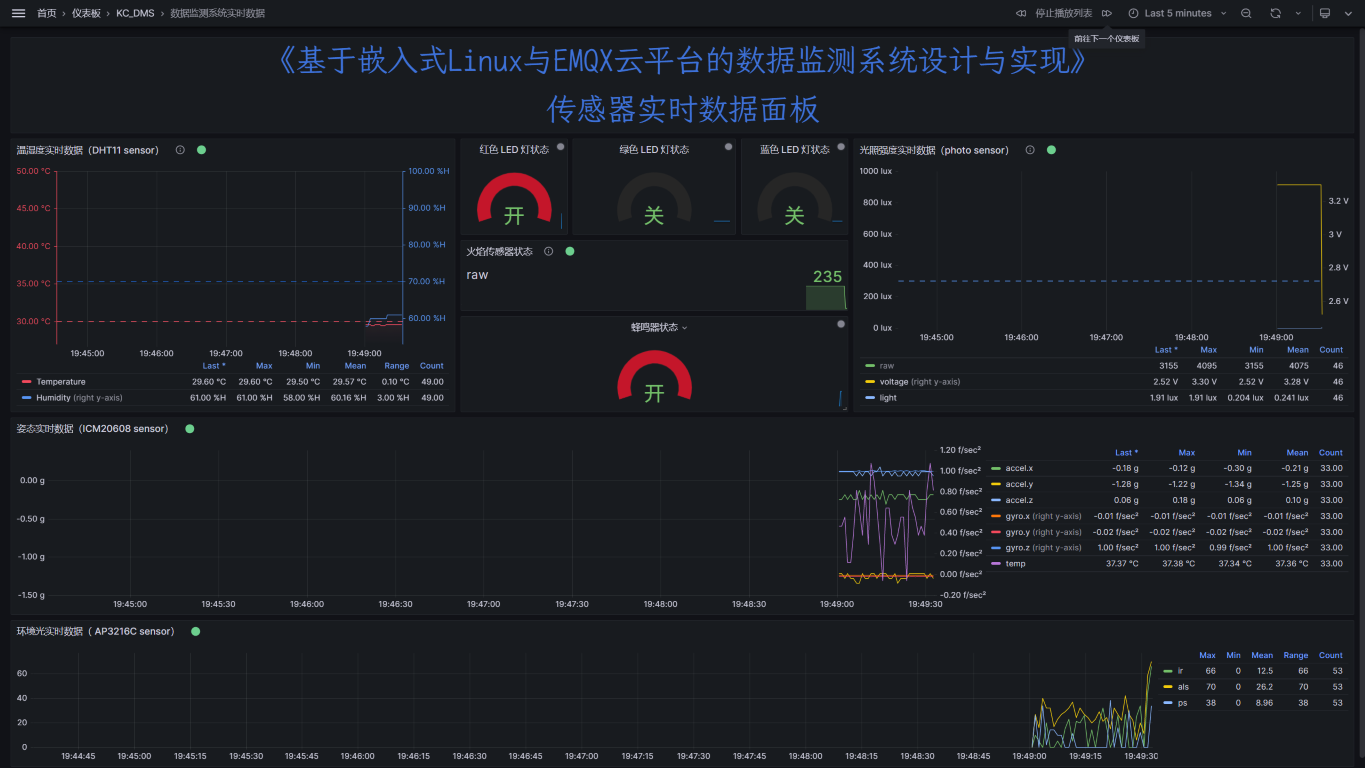Sort DHT11 legend by Last * column

(x=213, y=366)
